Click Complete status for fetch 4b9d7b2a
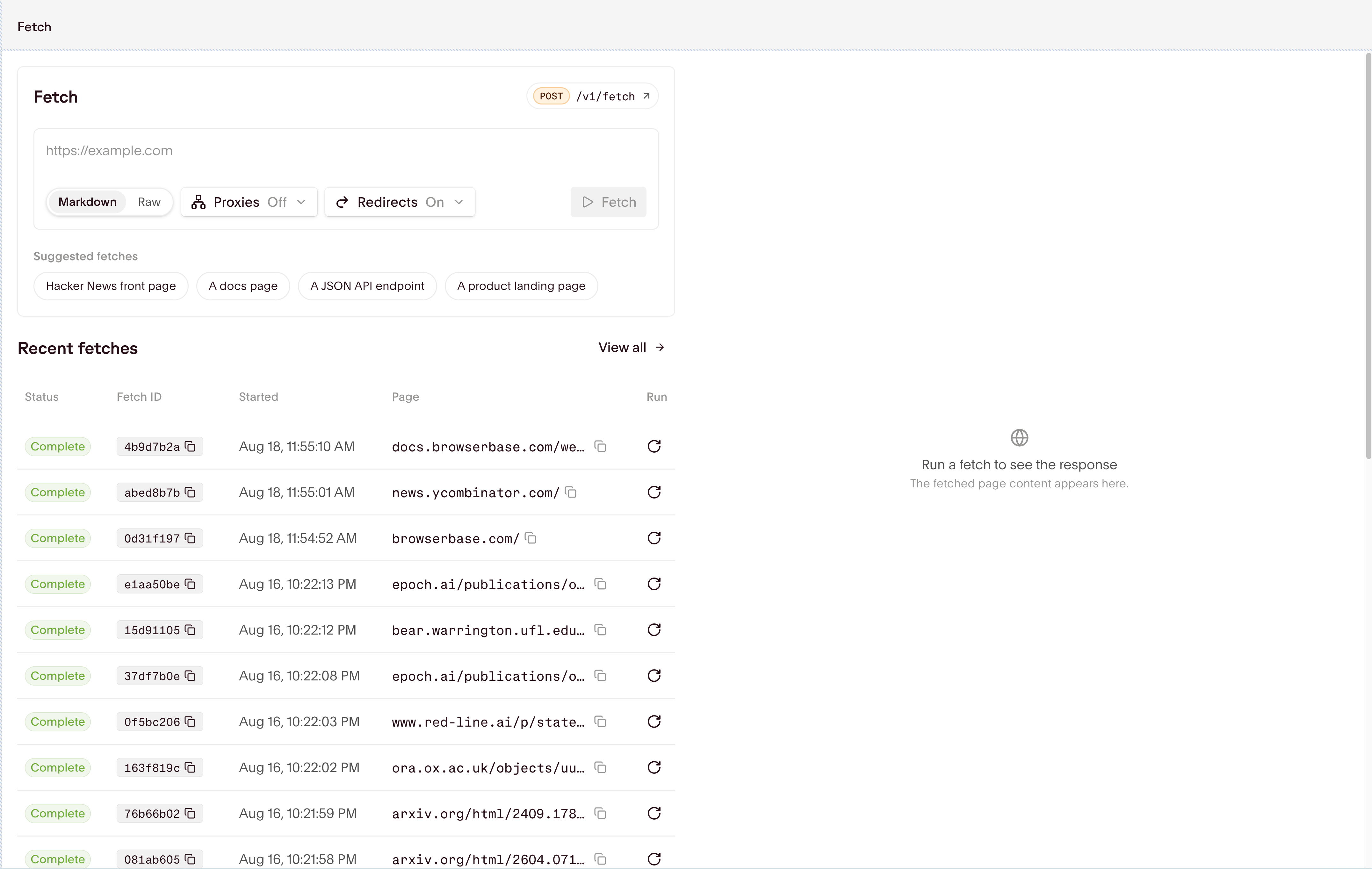The height and width of the screenshot is (869, 1372). tap(58, 447)
